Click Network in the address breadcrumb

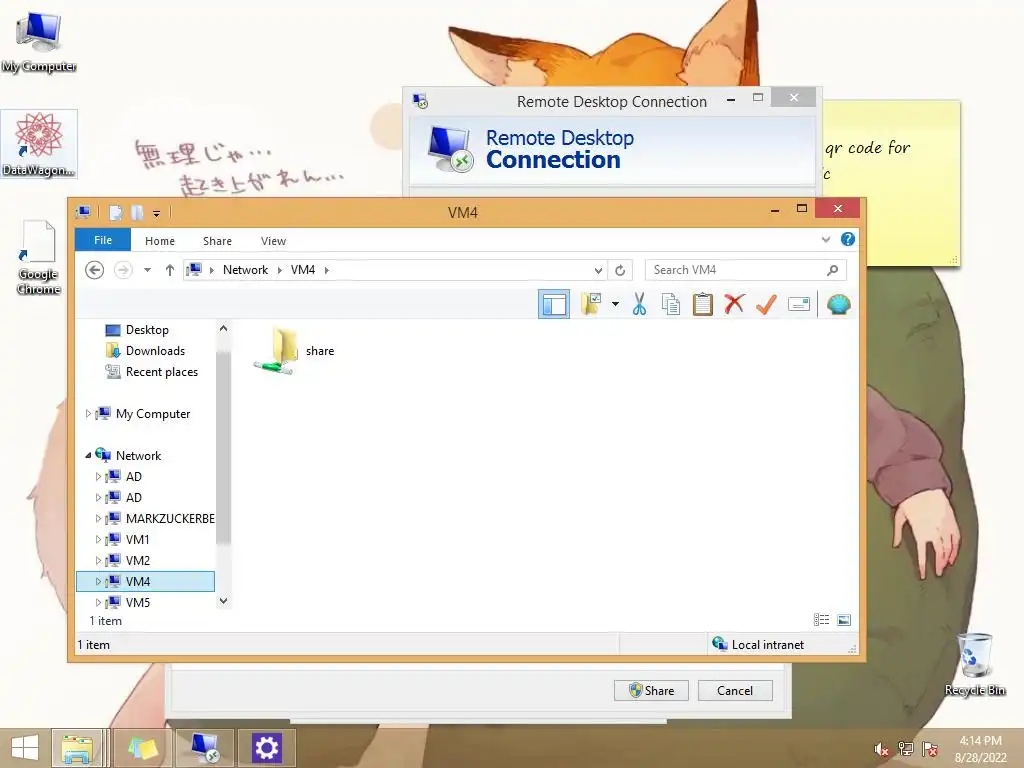[246, 270]
